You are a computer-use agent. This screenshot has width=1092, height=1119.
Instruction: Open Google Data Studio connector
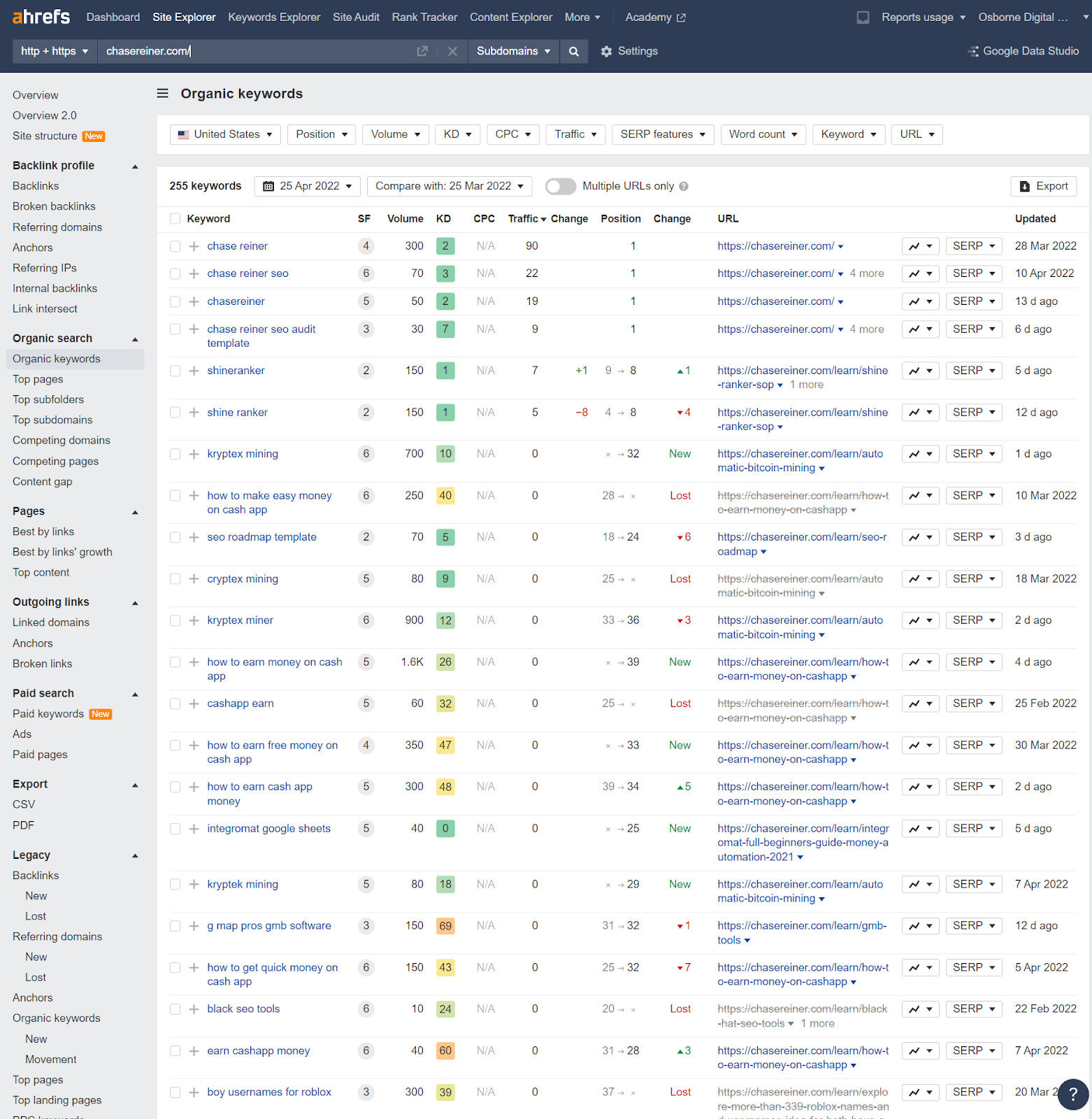[1023, 51]
